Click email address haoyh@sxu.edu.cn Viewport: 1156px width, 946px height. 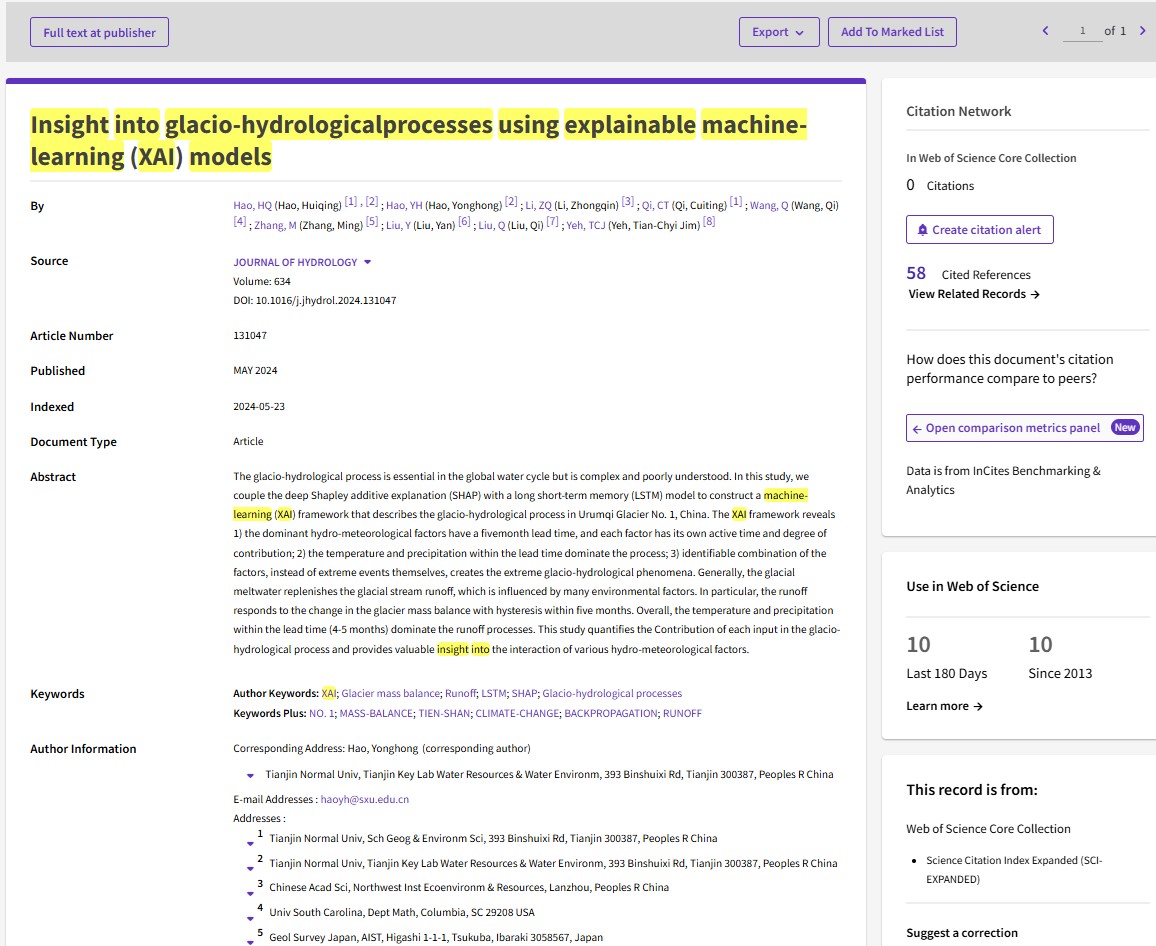tap(364, 799)
